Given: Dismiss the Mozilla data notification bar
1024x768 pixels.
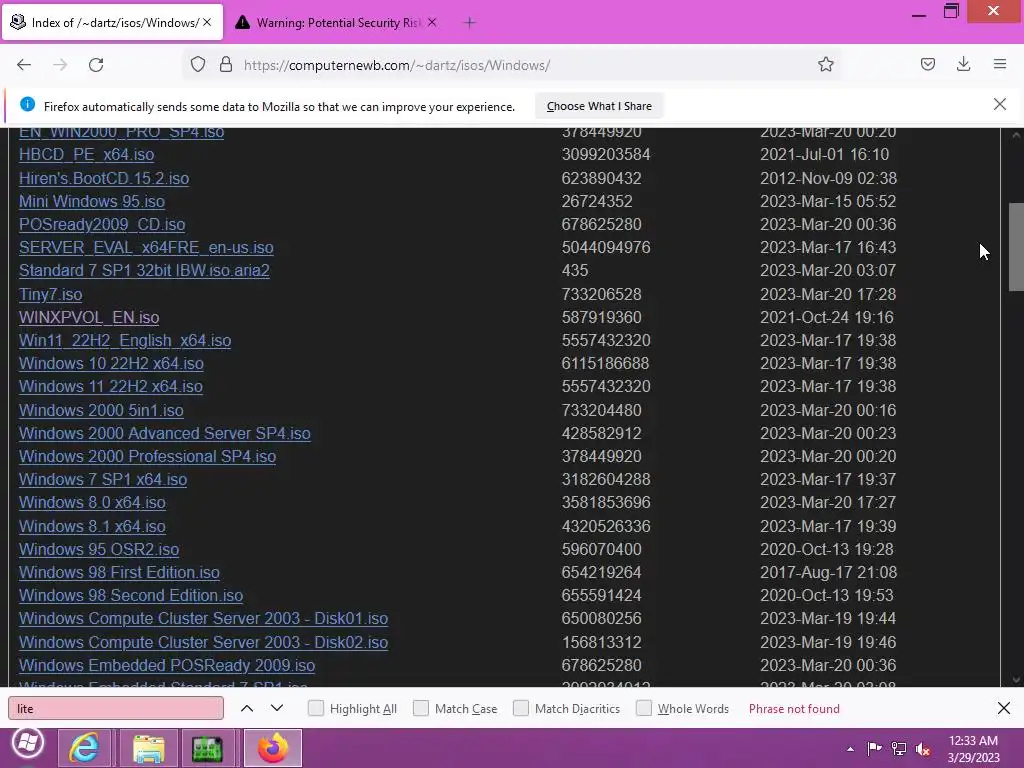Looking at the screenshot, I should tap(999, 104).
